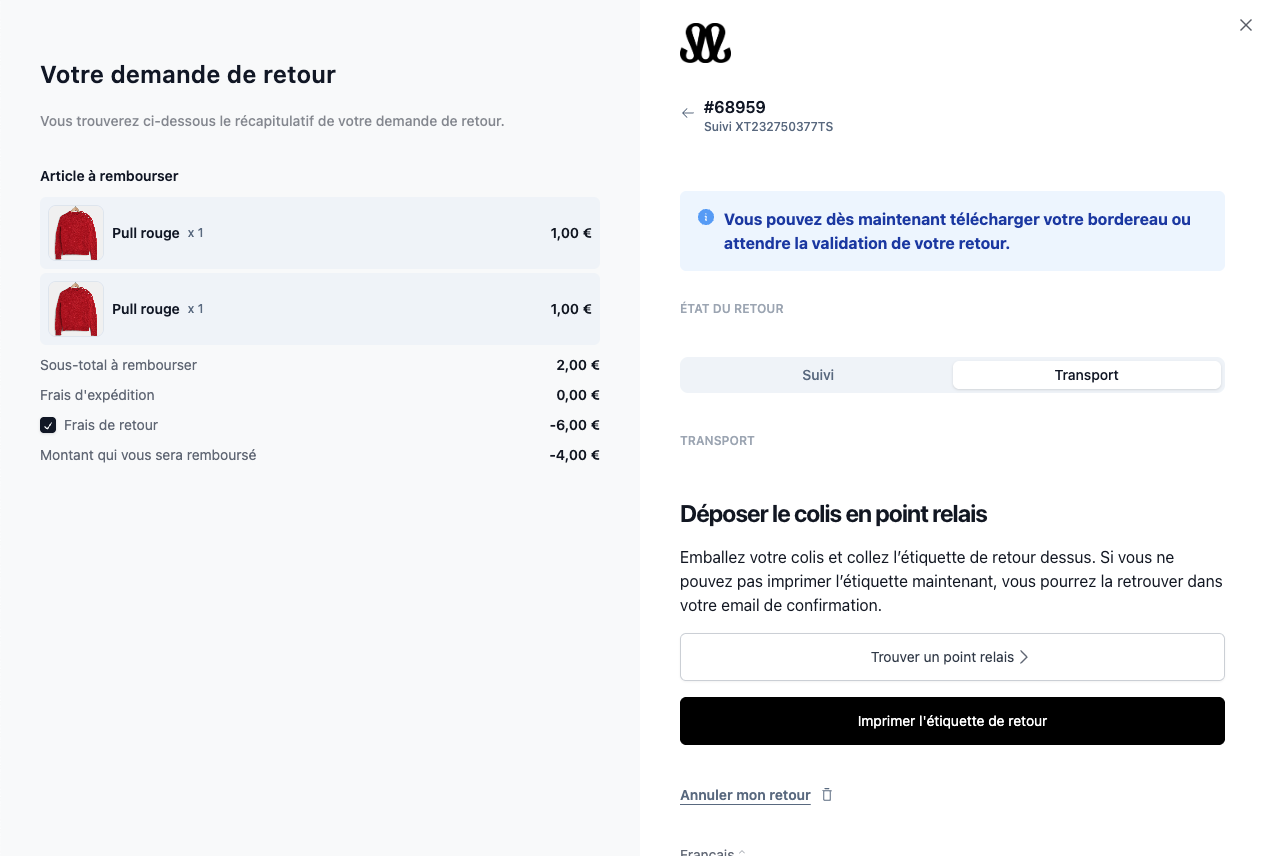Click the trash icon next to Annuler mon retour

pyautogui.click(x=827, y=795)
